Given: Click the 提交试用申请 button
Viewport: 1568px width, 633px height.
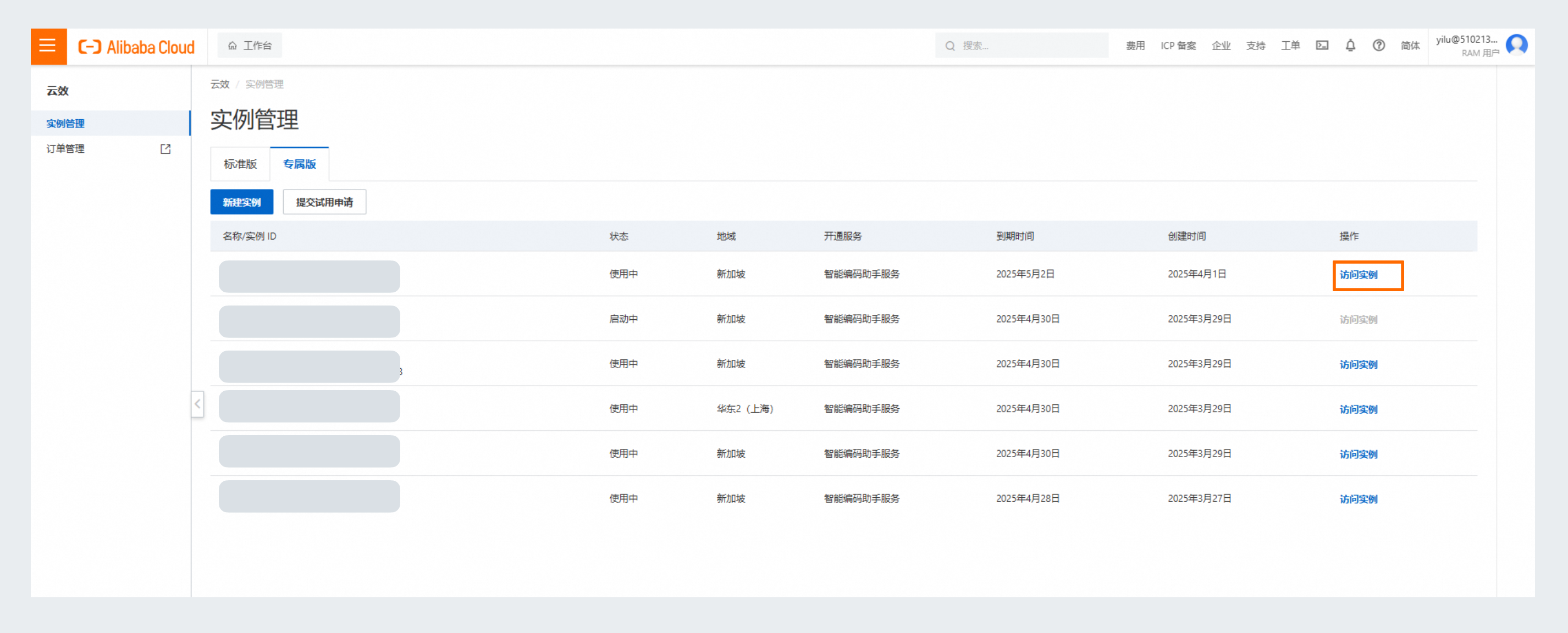Looking at the screenshot, I should pos(324,202).
